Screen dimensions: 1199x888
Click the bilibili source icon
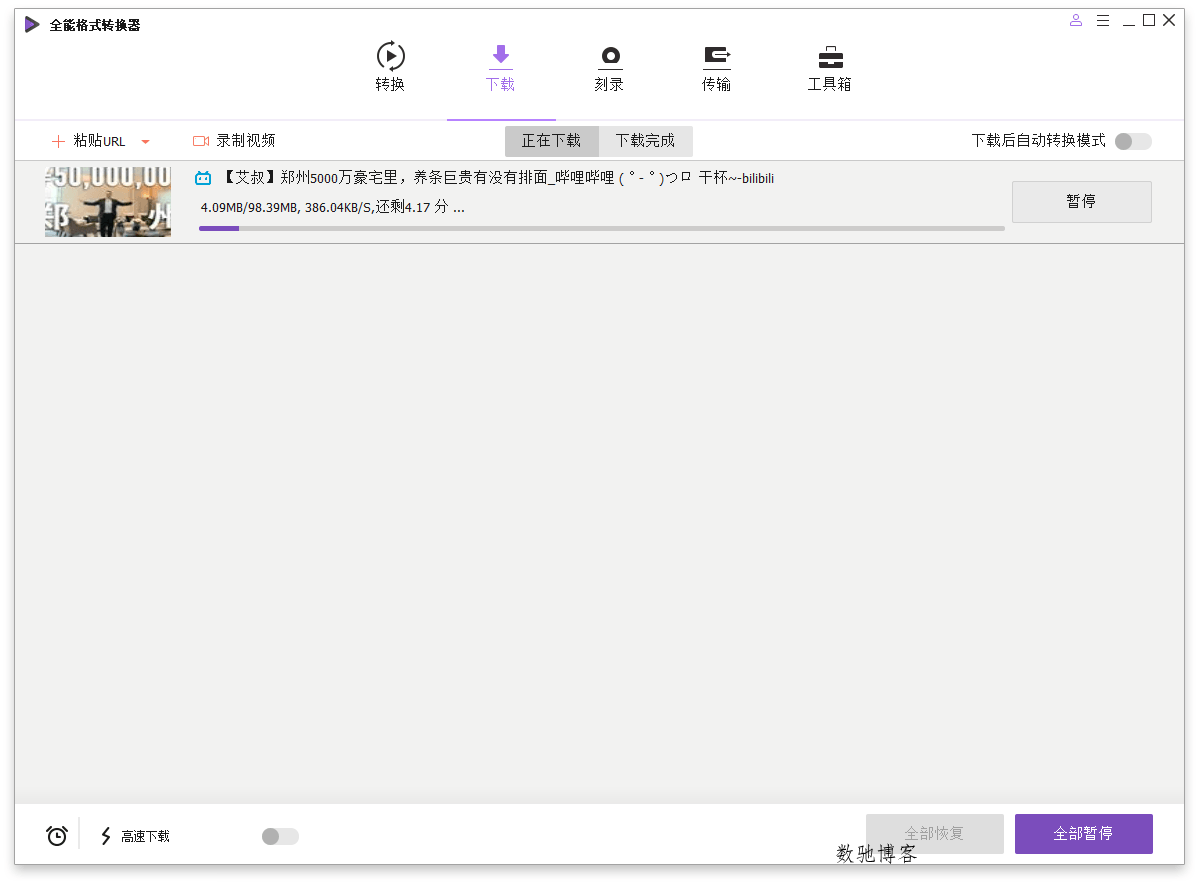coord(203,178)
